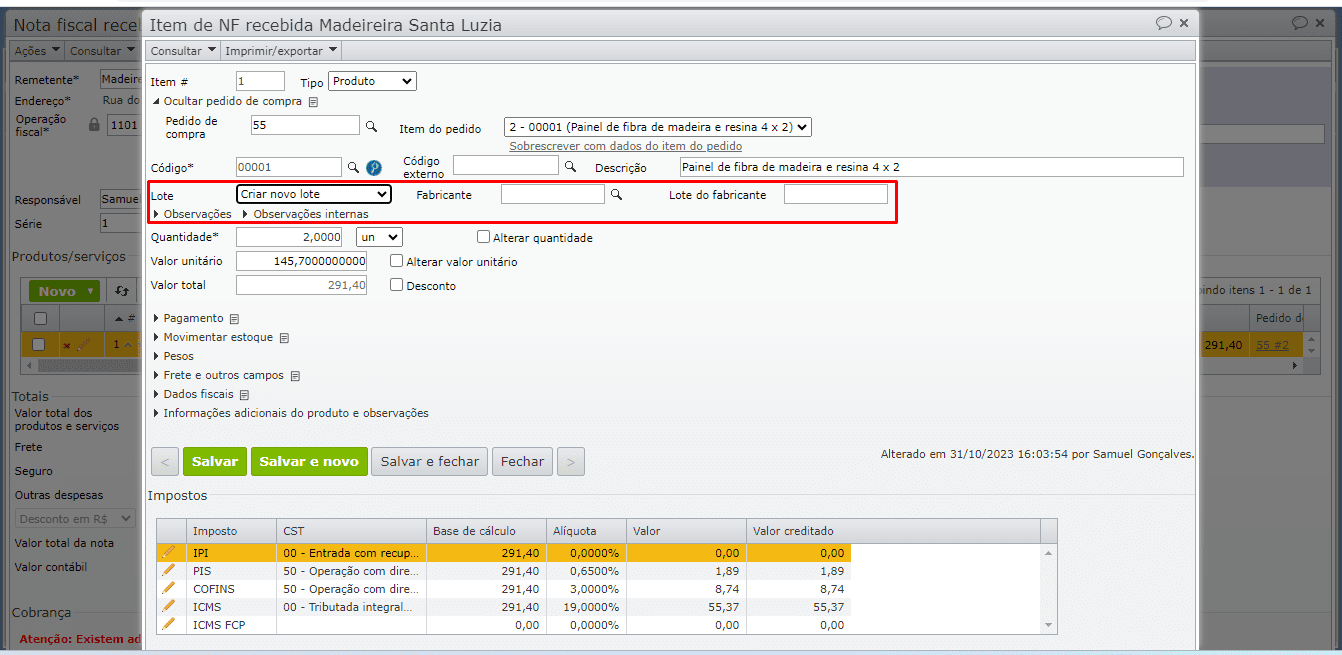Open the Tipo dropdown showing Produto
1342x655 pixels.
click(x=372, y=81)
